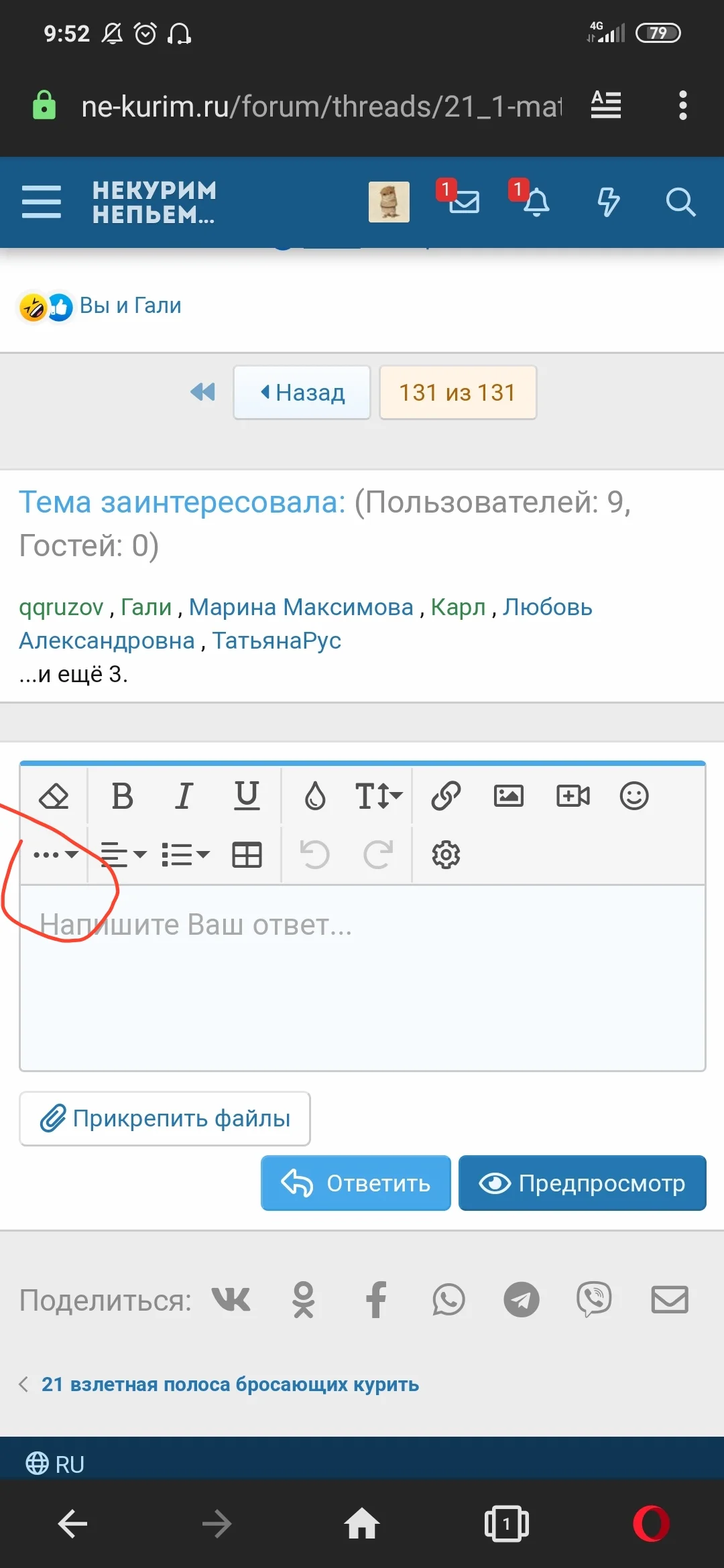
Task: Open browser three-dot menu
Action: point(682,105)
